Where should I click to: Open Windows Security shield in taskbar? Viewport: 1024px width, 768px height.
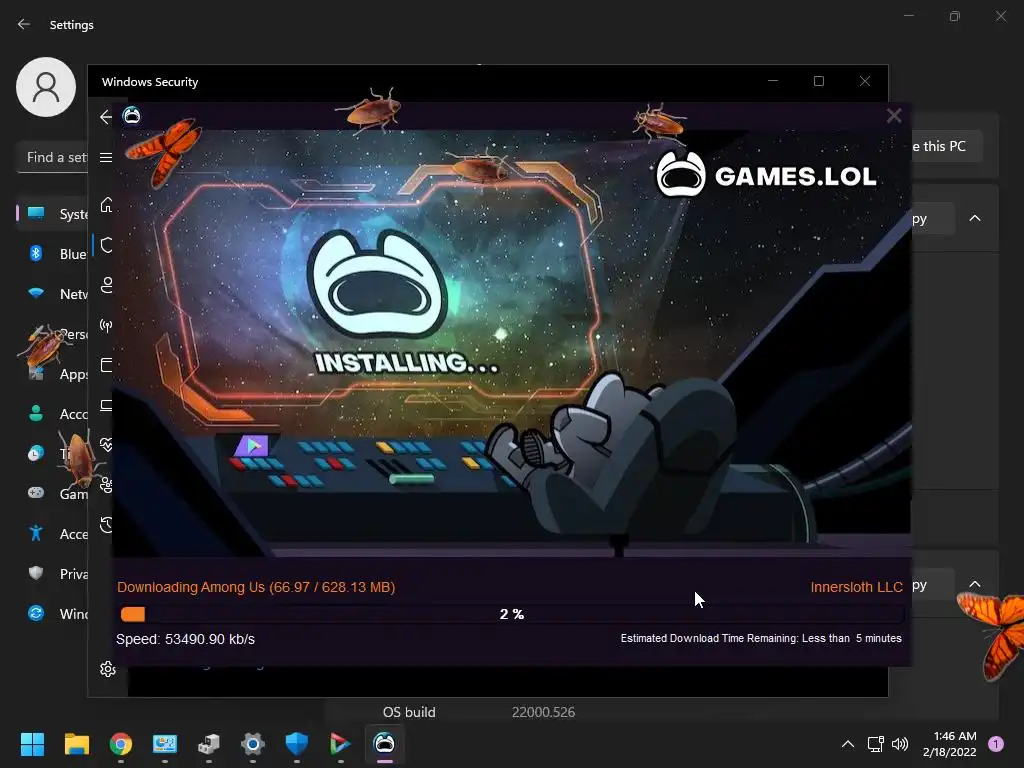(296, 744)
